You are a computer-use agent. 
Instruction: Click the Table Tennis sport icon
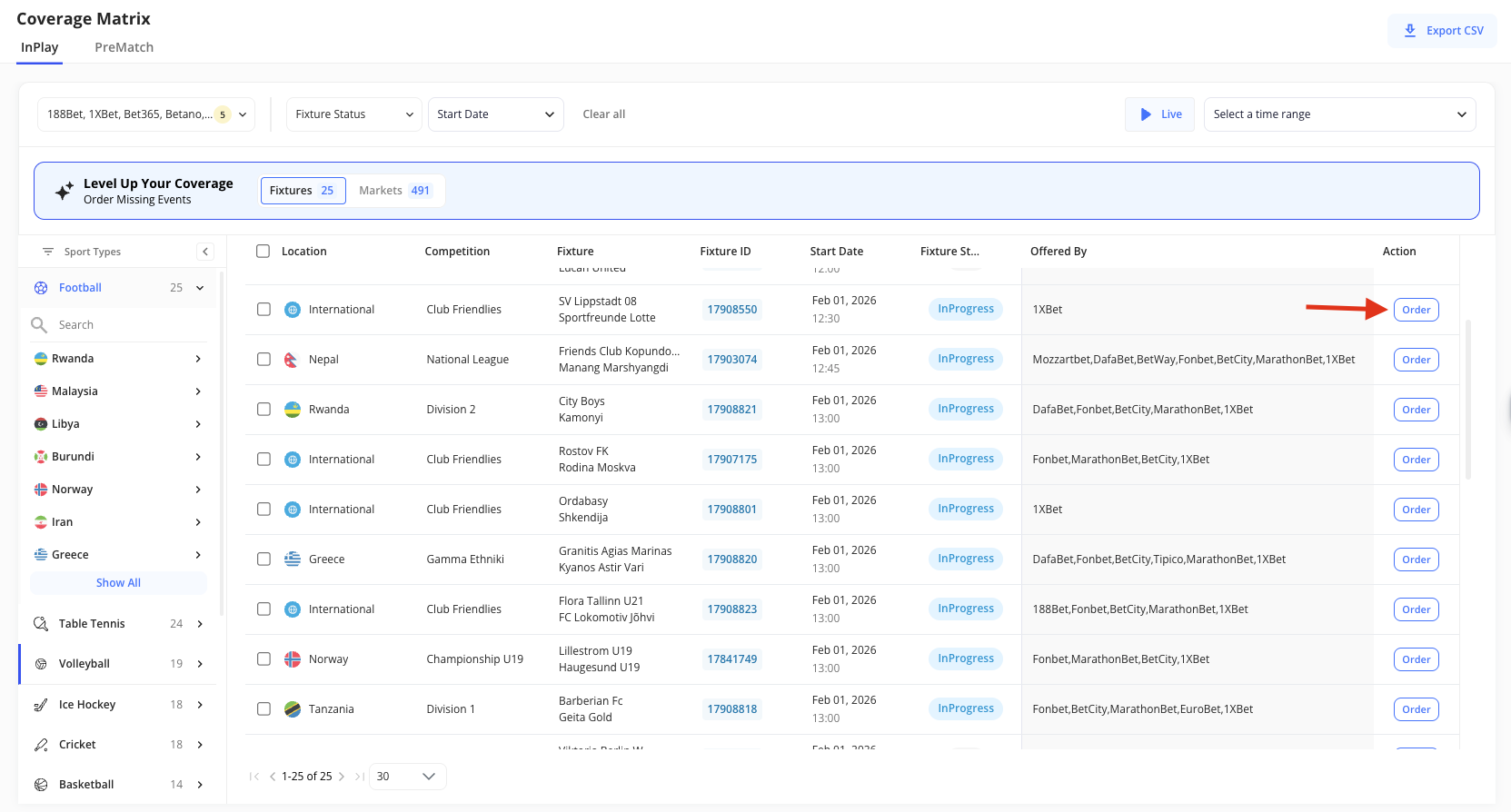pos(41,624)
